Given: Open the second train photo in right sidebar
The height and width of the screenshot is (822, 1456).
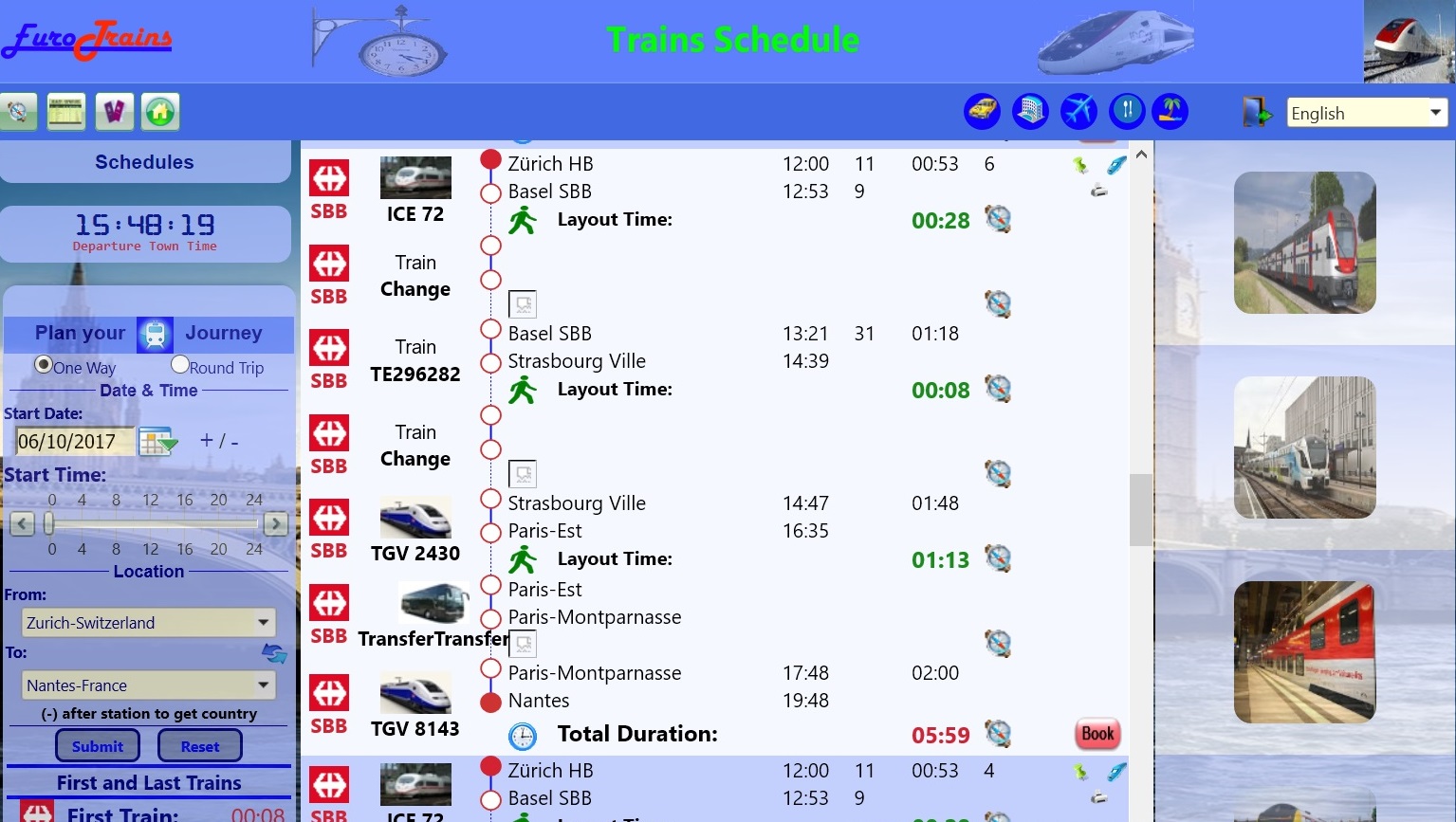Looking at the screenshot, I should tap(1305, 448).
